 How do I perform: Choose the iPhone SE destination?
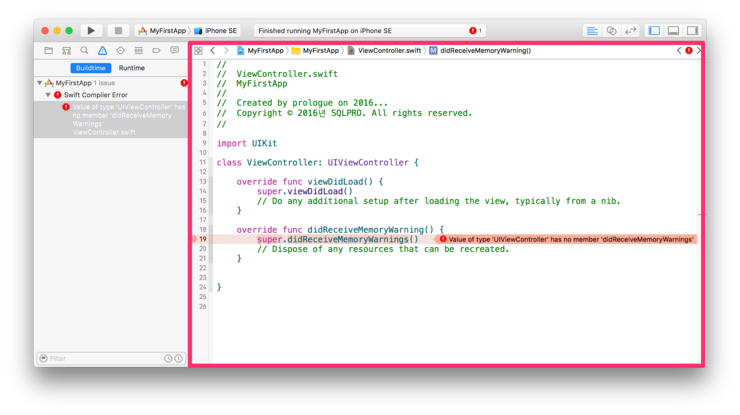pyautogui.click(x=215, y=31)
